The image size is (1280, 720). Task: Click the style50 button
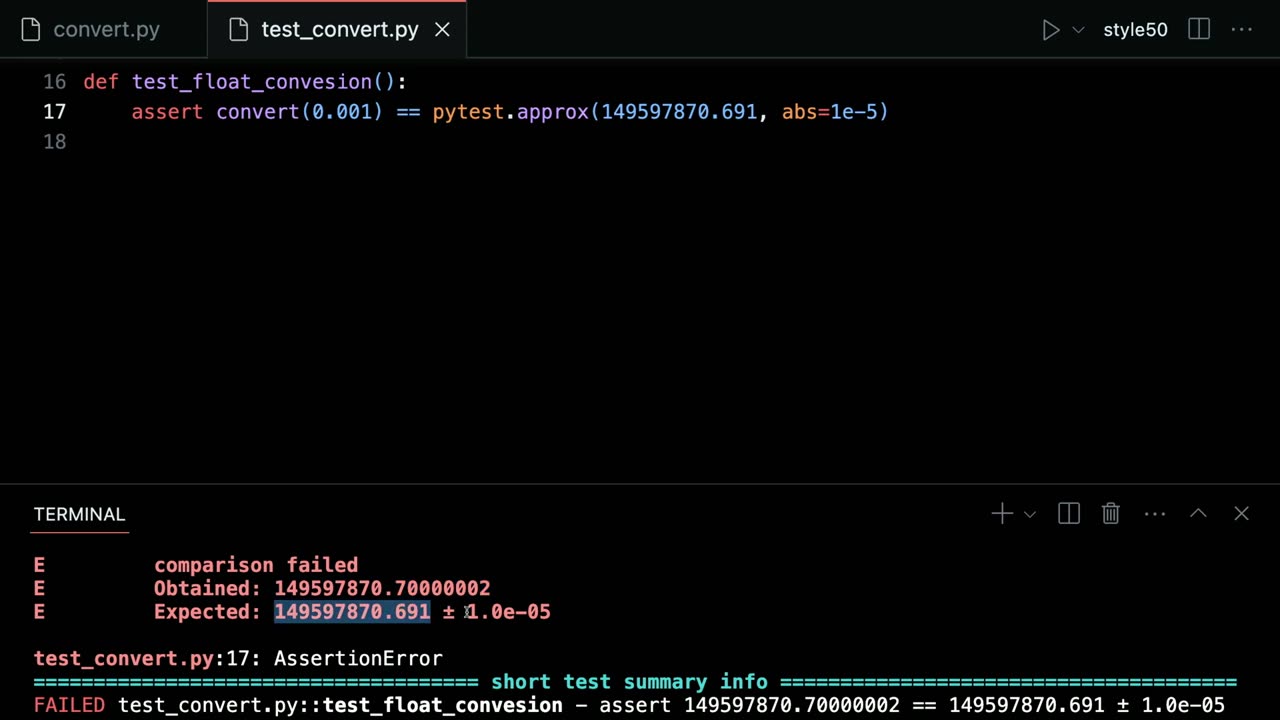(1135, 30)
